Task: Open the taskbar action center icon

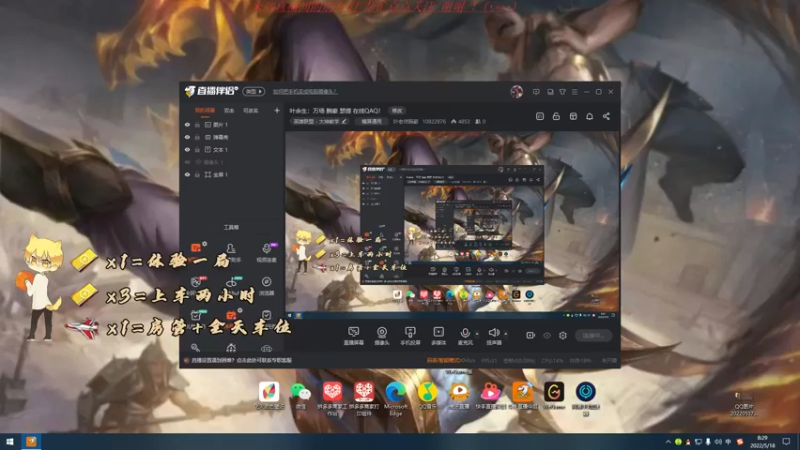Action: (786, 441)
